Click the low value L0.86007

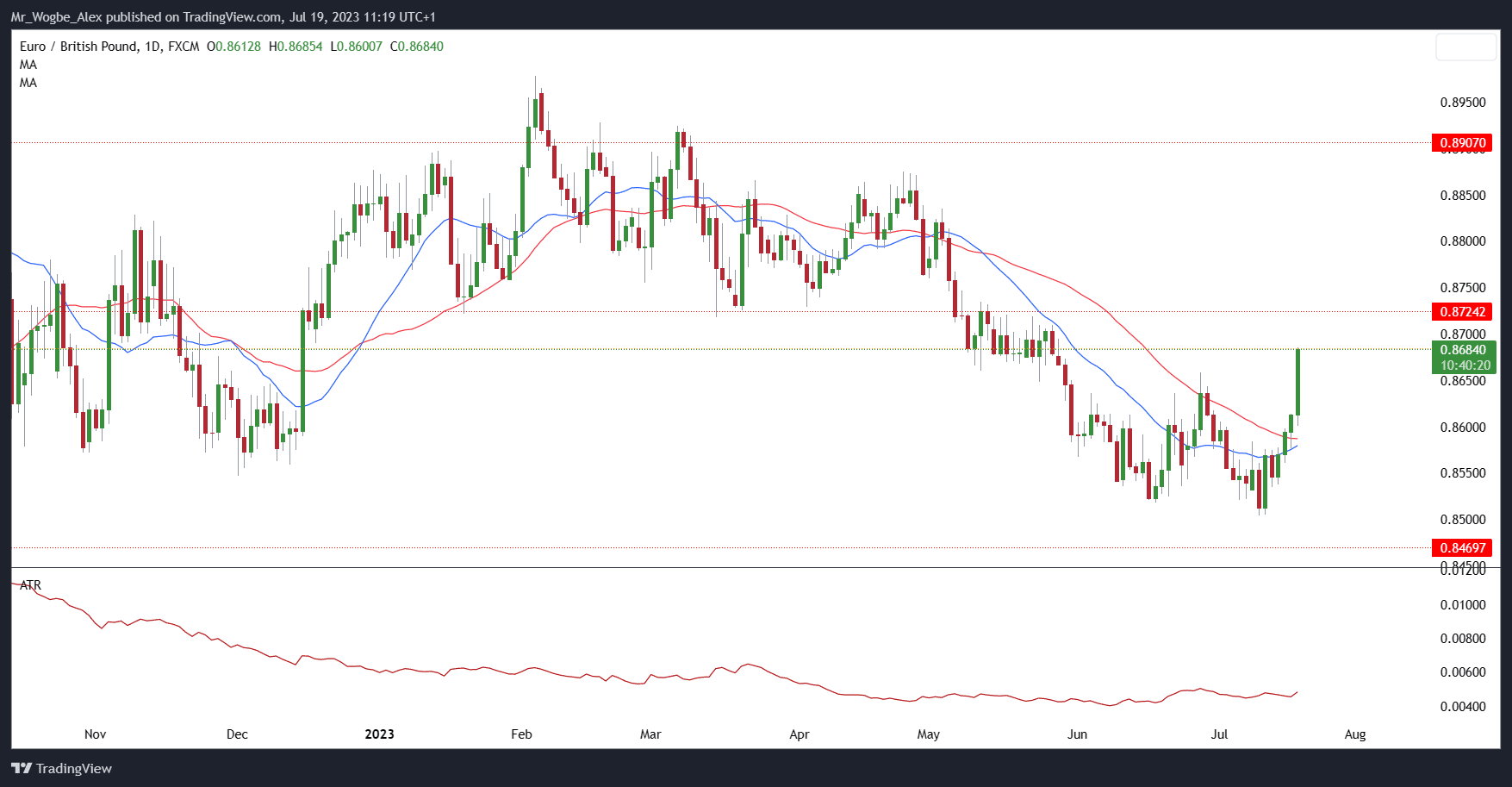[356, 47]
